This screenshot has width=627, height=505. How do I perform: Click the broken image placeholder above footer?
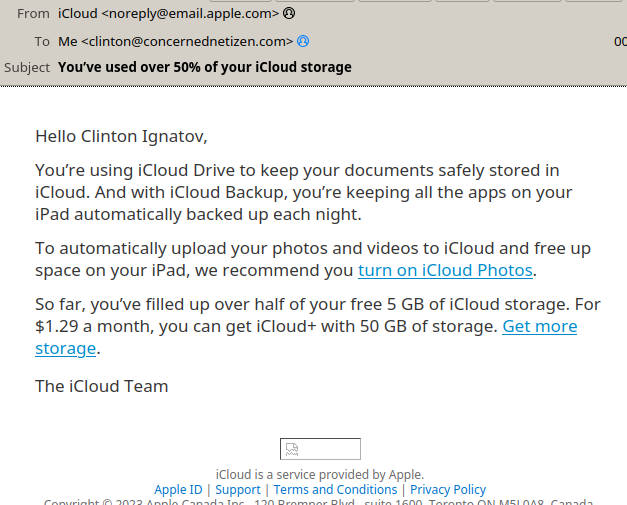[x=320, y=449]
